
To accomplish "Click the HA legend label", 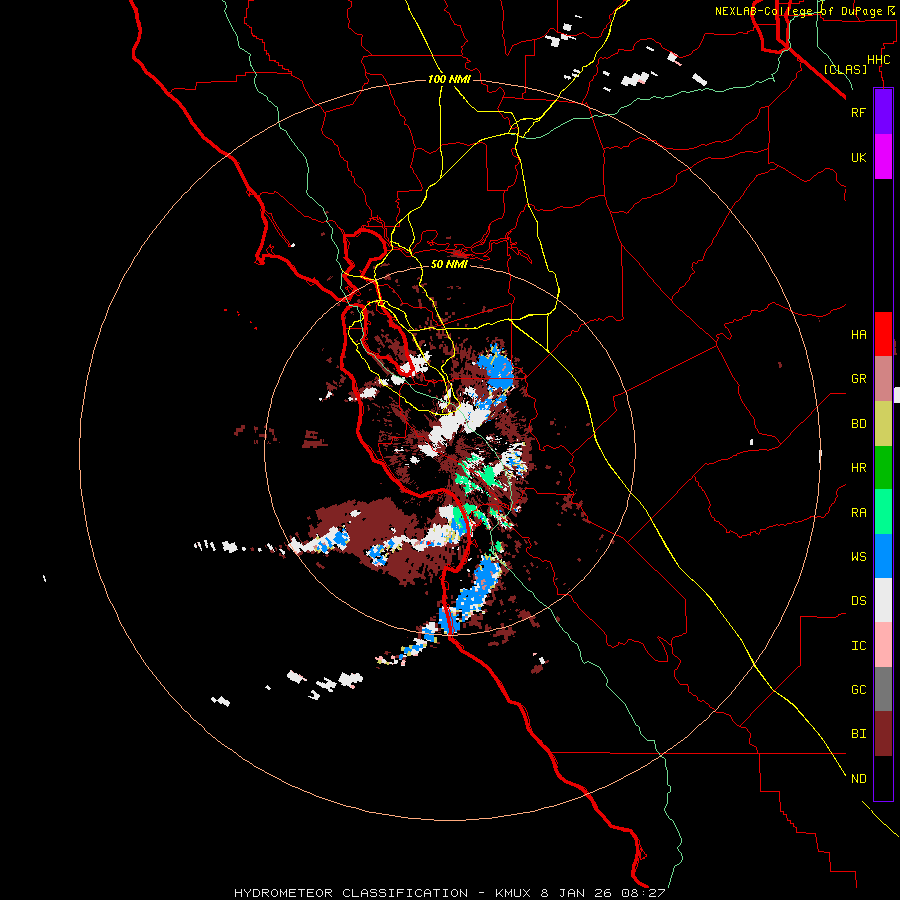I will [858, 335].
